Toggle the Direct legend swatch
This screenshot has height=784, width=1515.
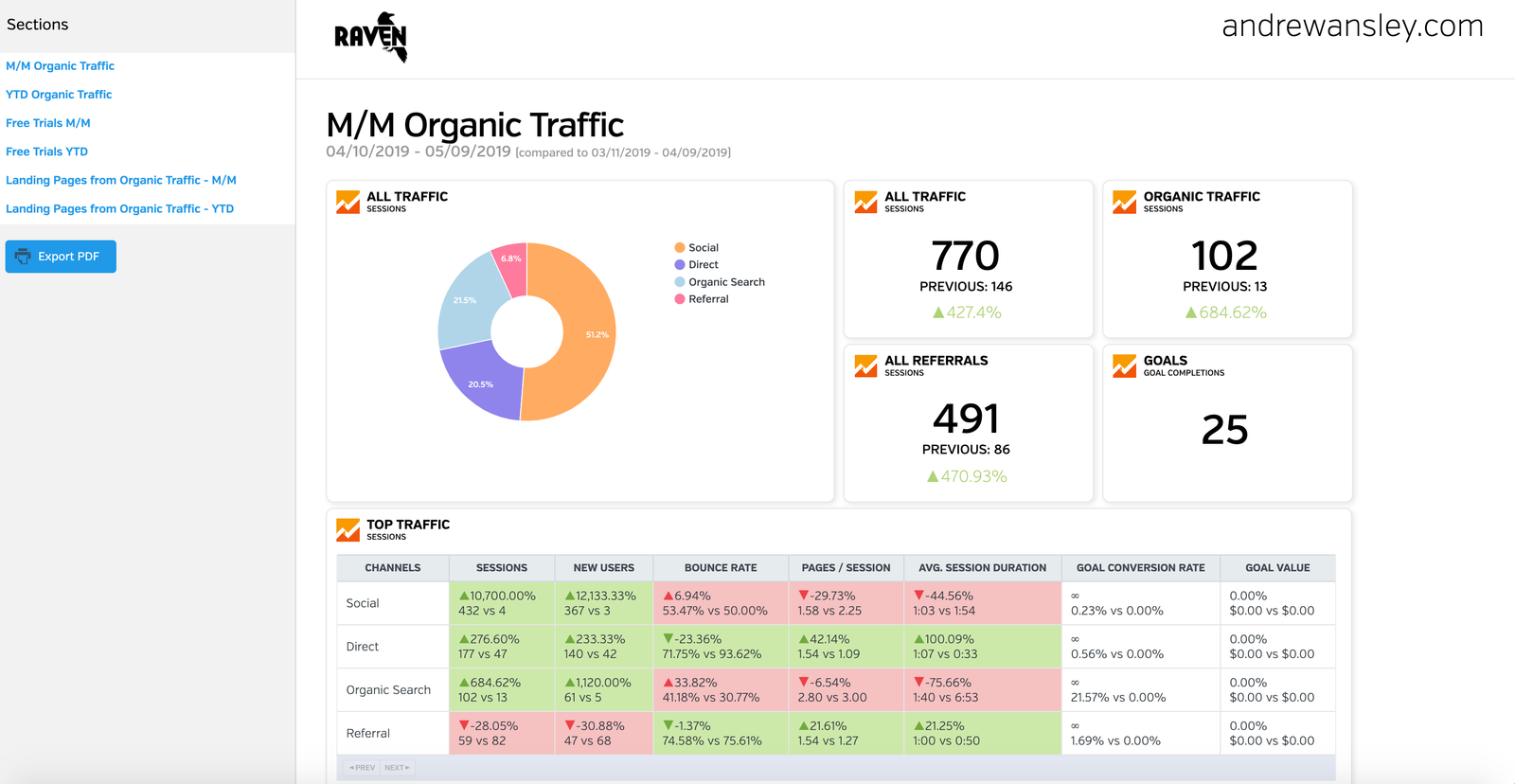tap(680, 265)
